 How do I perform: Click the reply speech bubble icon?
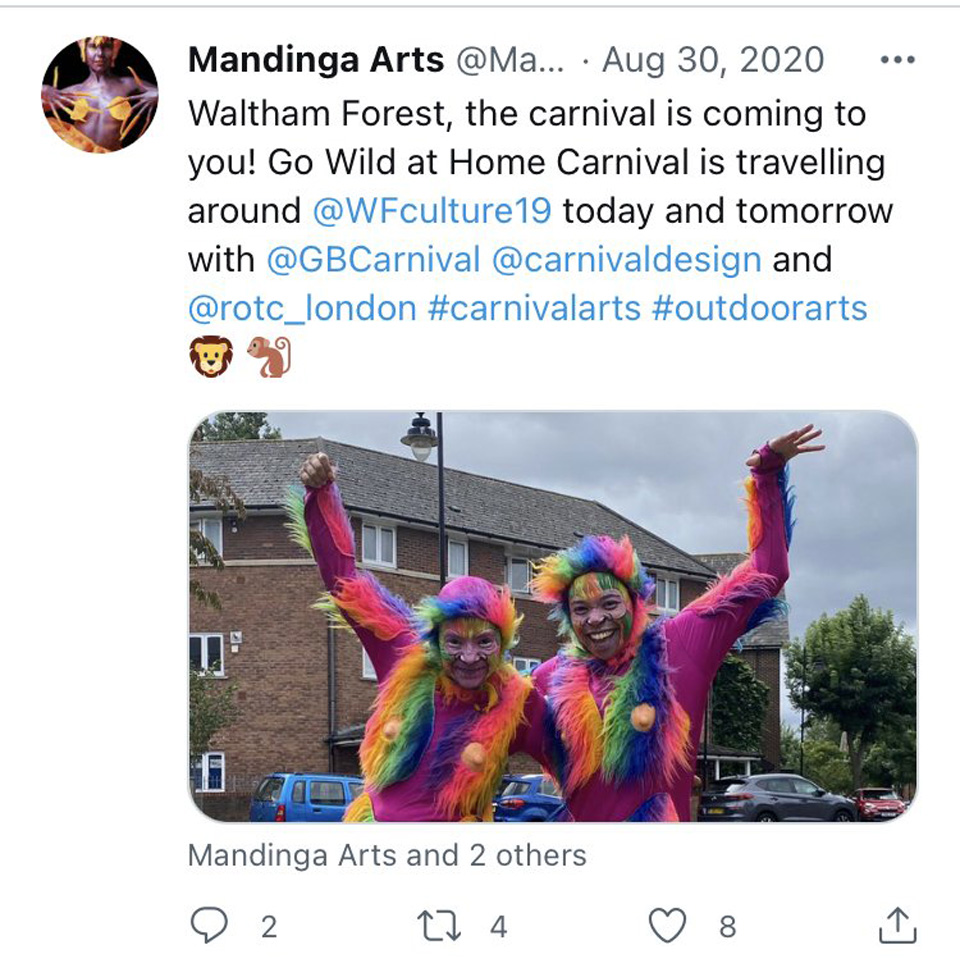[209, 925]
